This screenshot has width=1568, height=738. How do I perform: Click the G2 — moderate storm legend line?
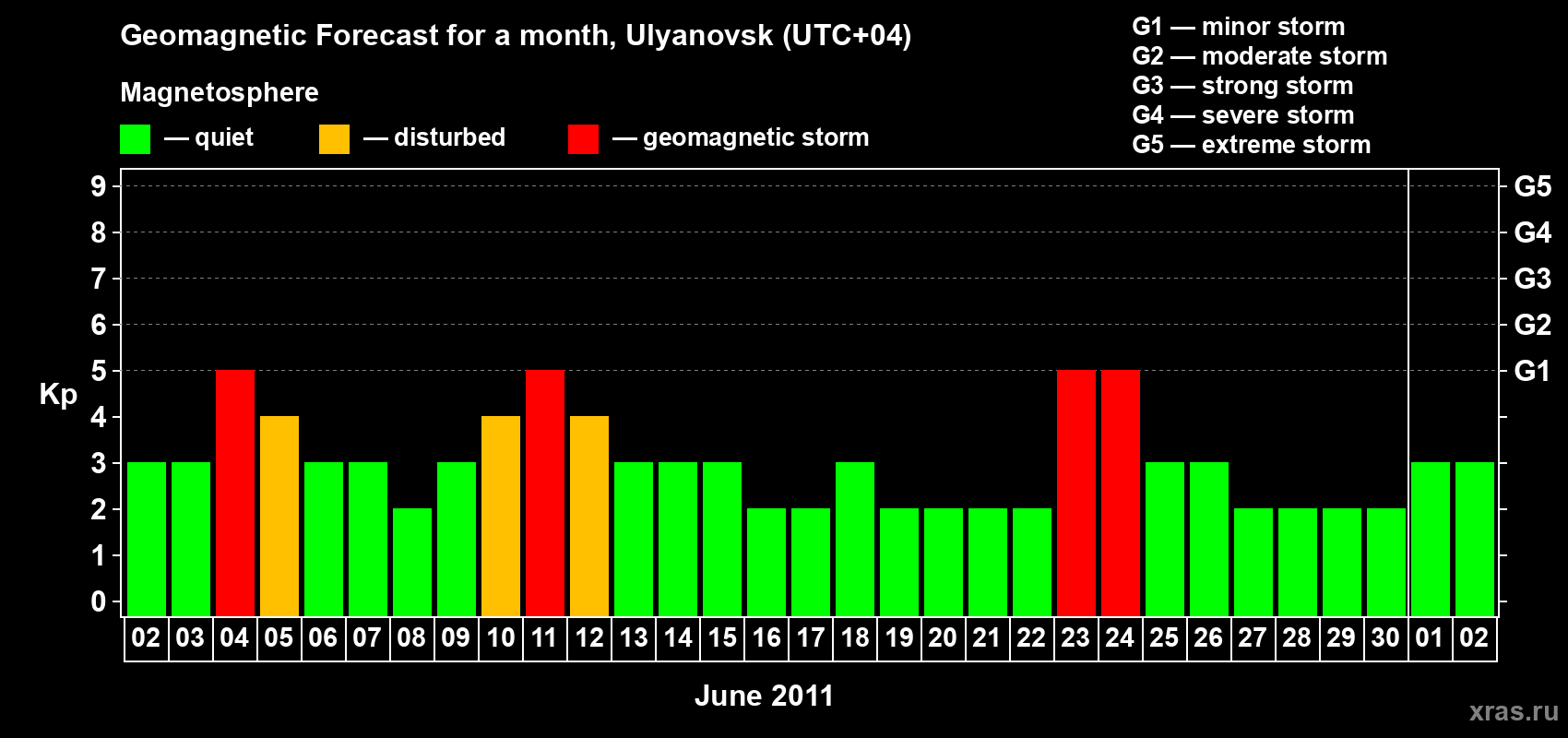tap(1260, 56)
